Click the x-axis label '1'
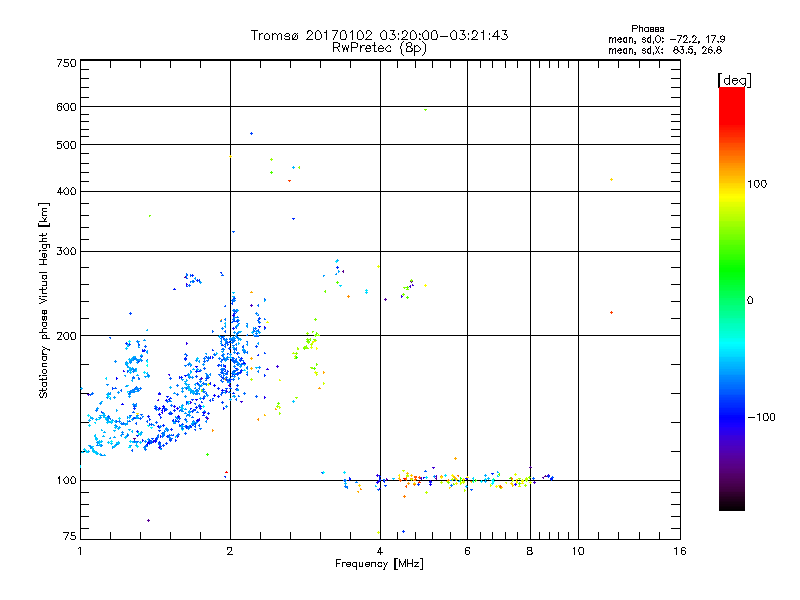800x600 pixels. (80, 551)
